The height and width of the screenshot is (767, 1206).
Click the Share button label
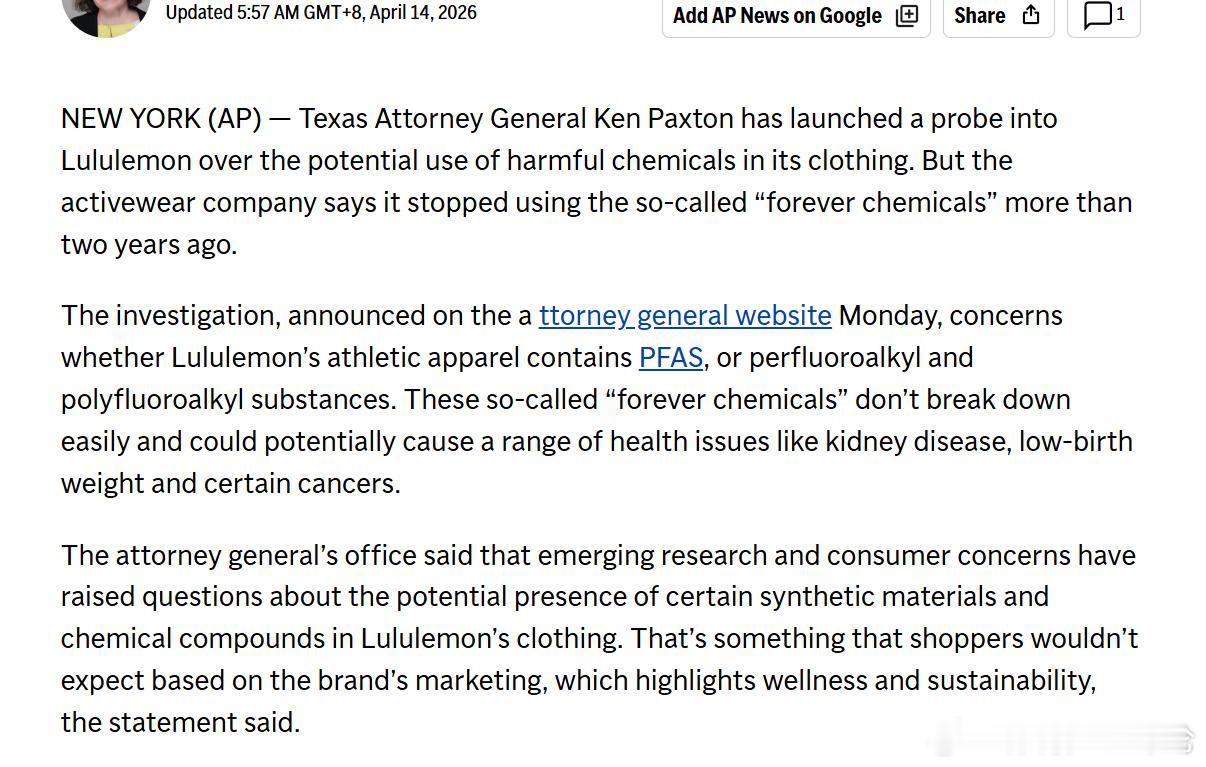(x=979, y=15)
